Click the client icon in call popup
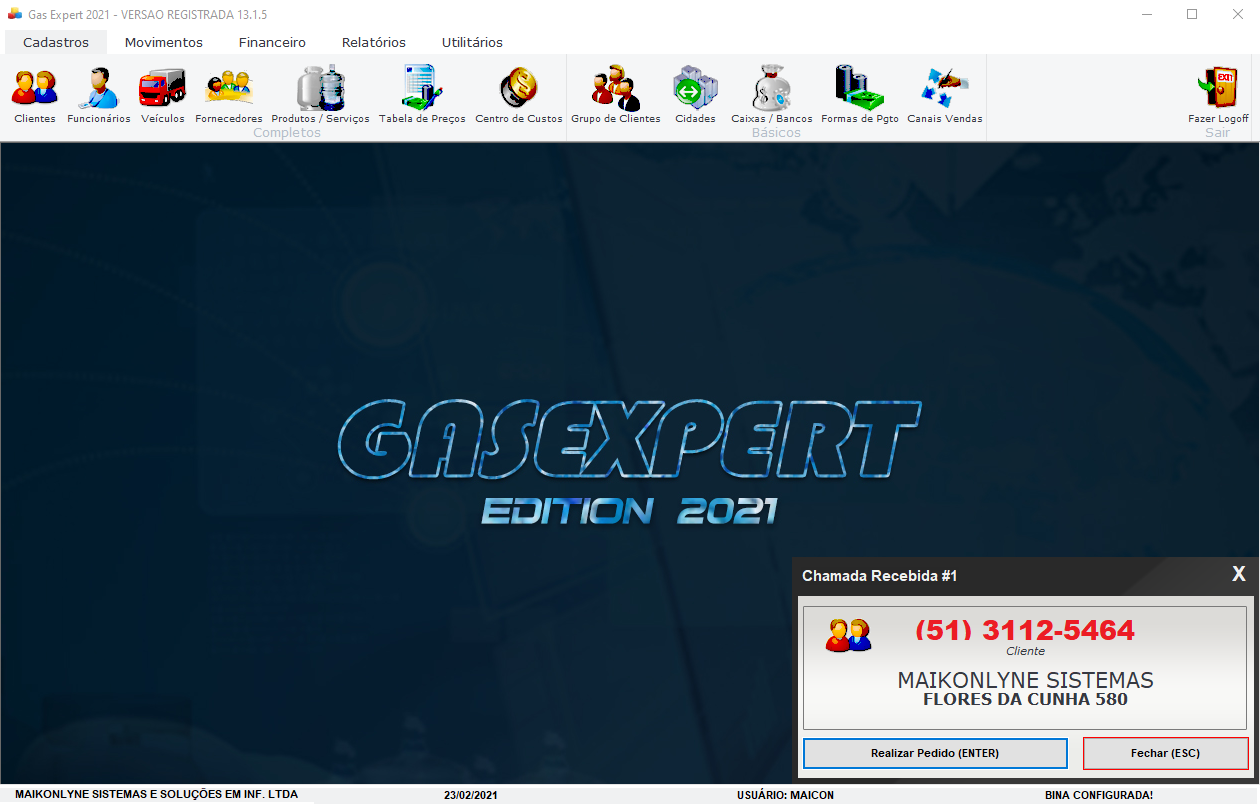Image resolution: width=1260 pixels, height=805 pixels. click(x=848, y=635)
